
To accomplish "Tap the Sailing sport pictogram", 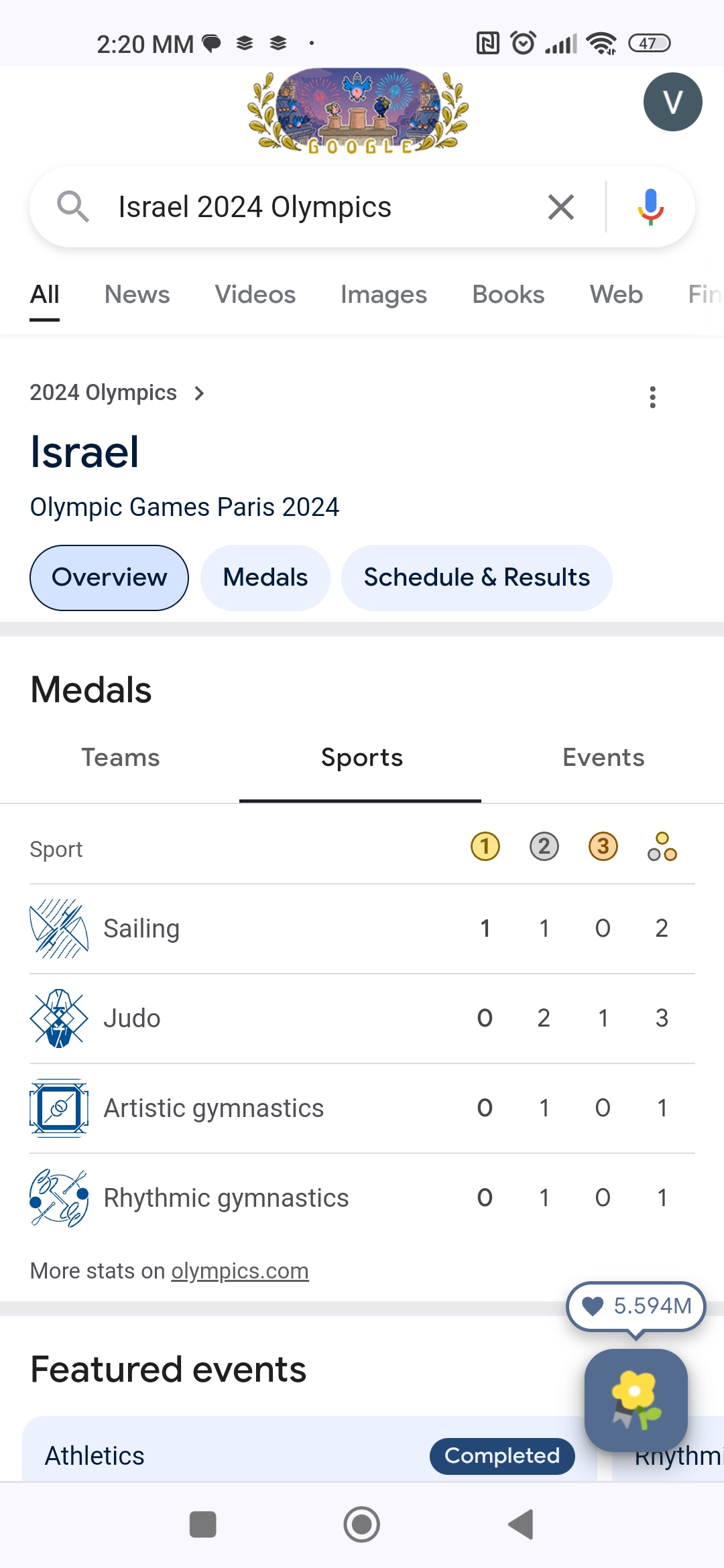I will (59, 928).
